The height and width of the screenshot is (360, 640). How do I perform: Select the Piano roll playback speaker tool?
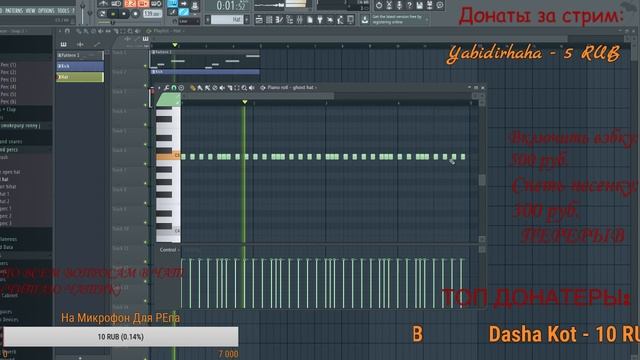coord(252,88)
